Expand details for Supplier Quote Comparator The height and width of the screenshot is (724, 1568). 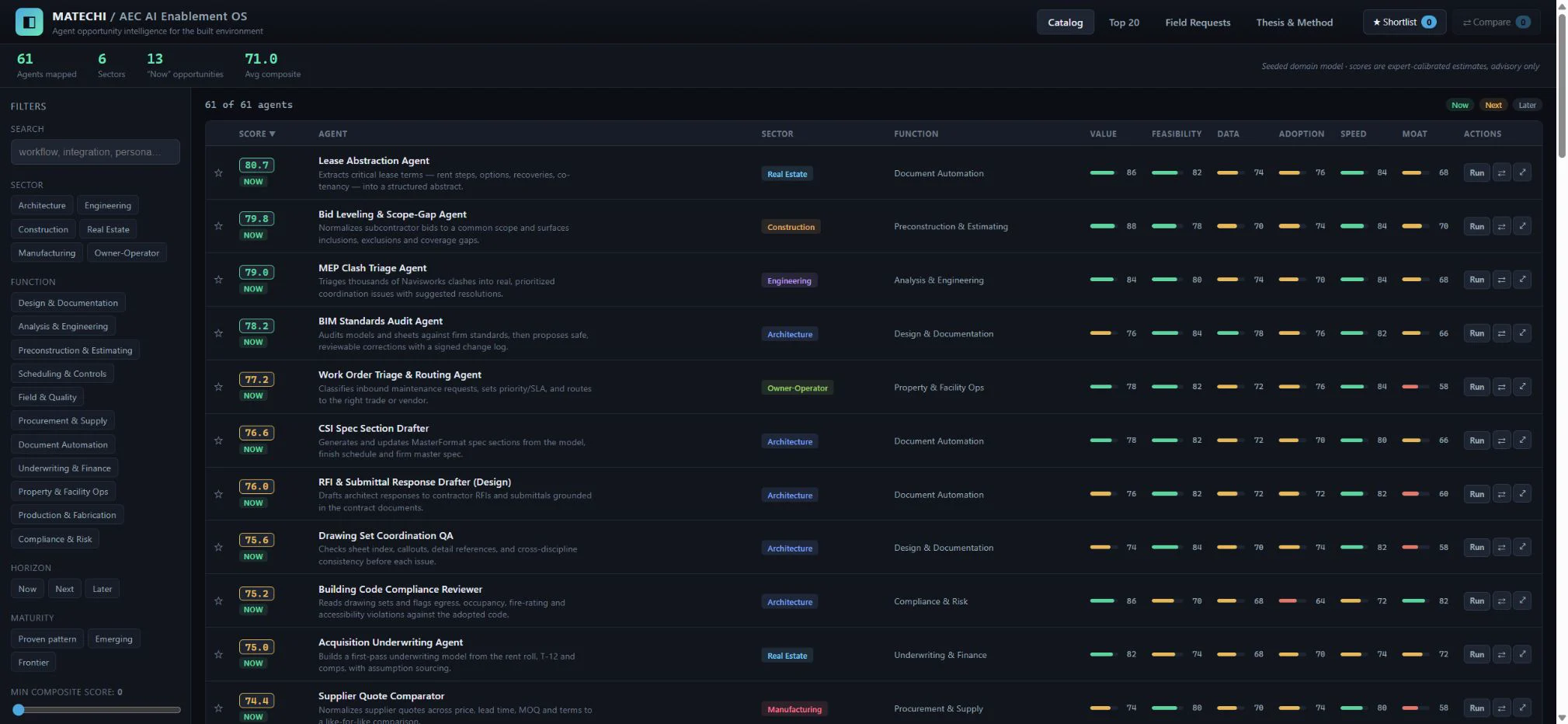(x=1522, y=708)
